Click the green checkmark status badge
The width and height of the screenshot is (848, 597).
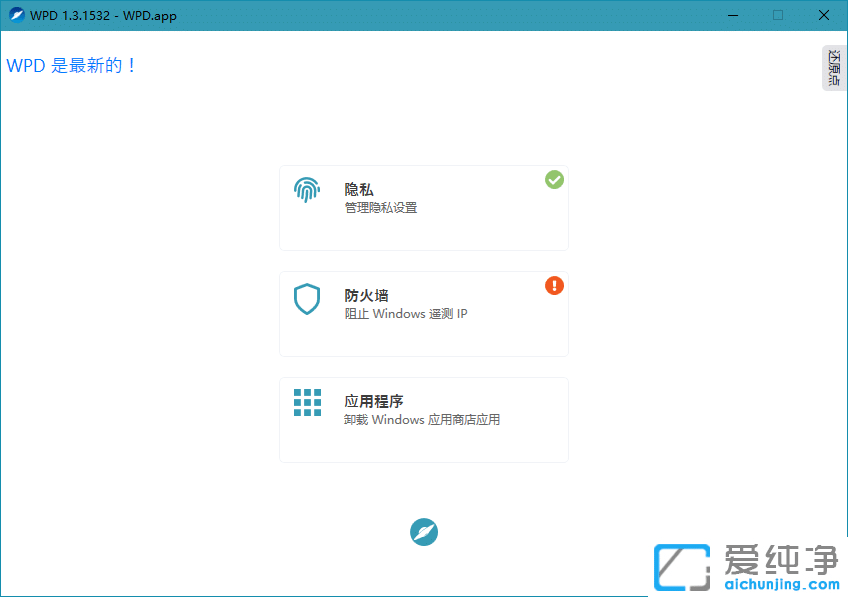554,180
